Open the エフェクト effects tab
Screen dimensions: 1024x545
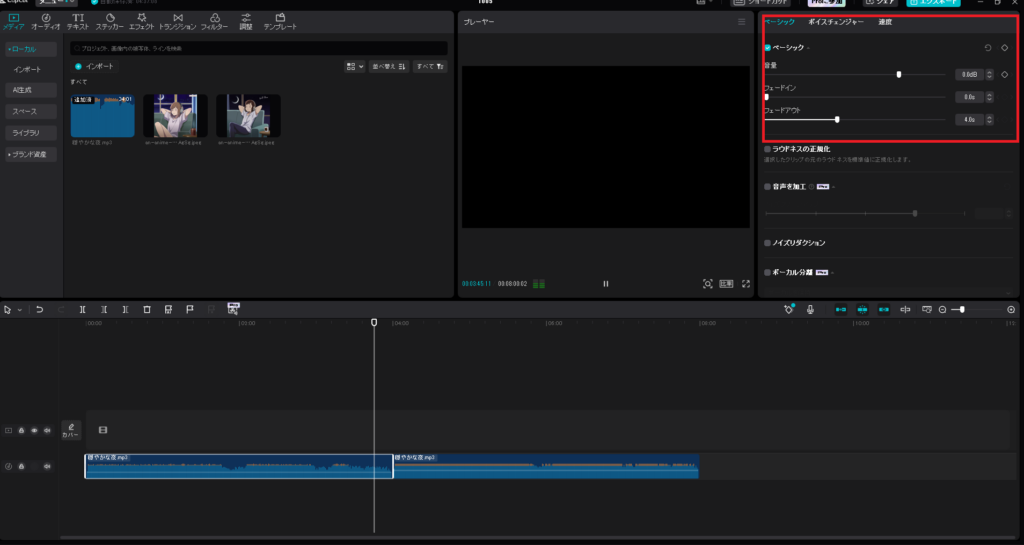coord(142,22)
